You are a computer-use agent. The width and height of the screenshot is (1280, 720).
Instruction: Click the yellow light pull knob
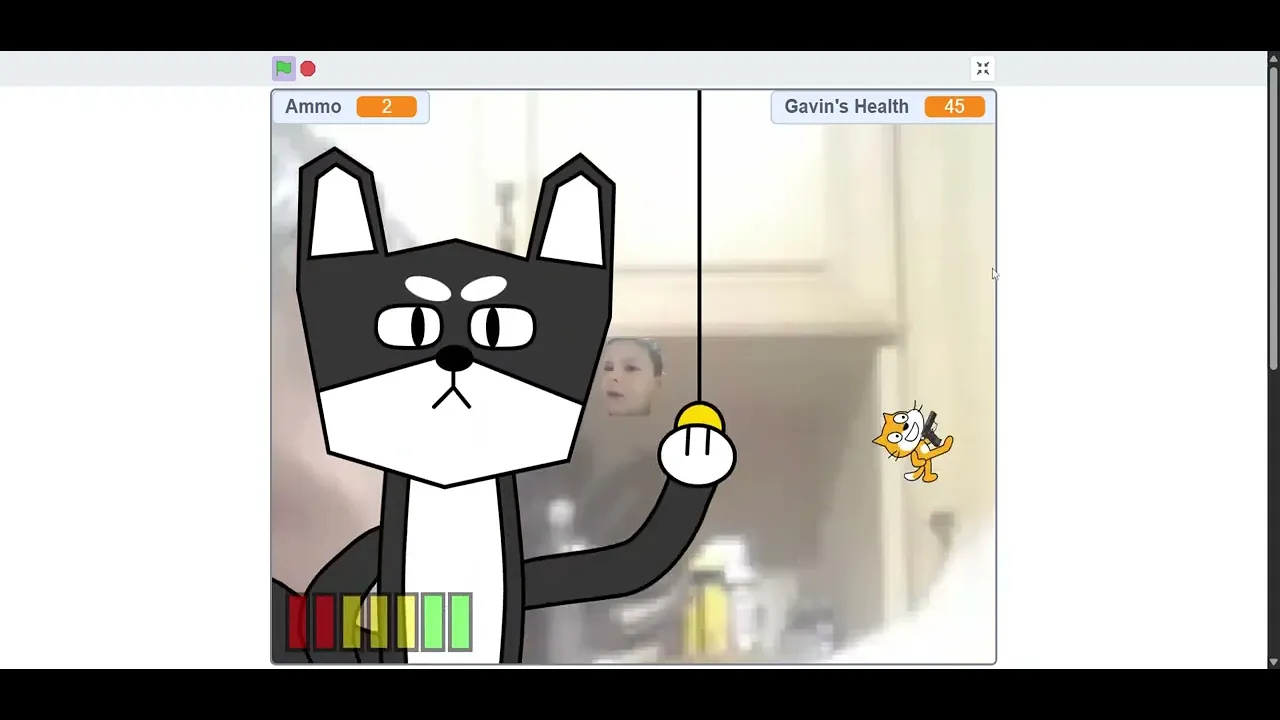click(699, 415)
